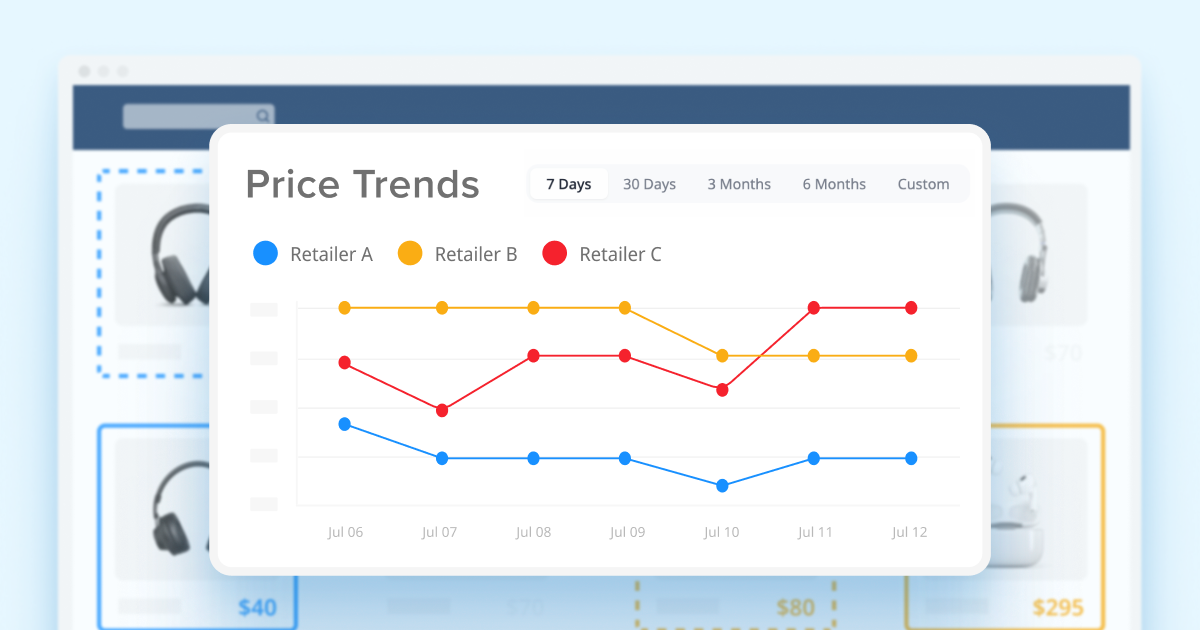Click Retailer B data point on Jul 06
The width and height of the screenshot is (1200, 630).
tap(345, 308)
